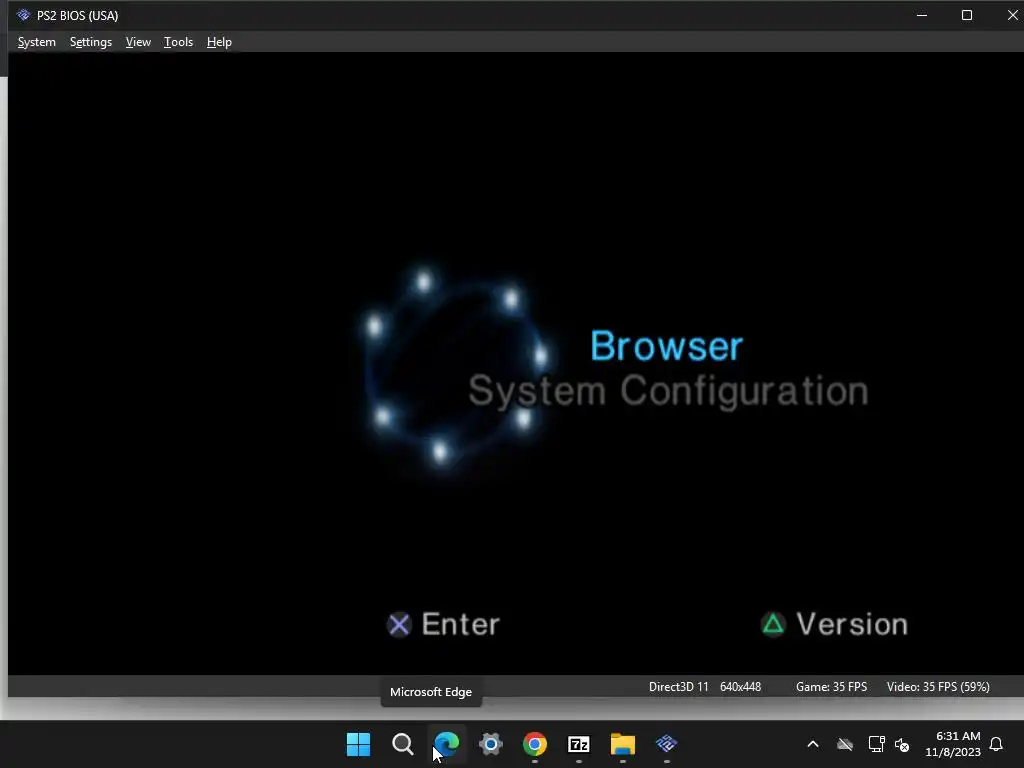Image resolution: width=1024 pixels, height=768 pixels.
Task: Click the triangle Version prompt
Action: tap(834, 624)
